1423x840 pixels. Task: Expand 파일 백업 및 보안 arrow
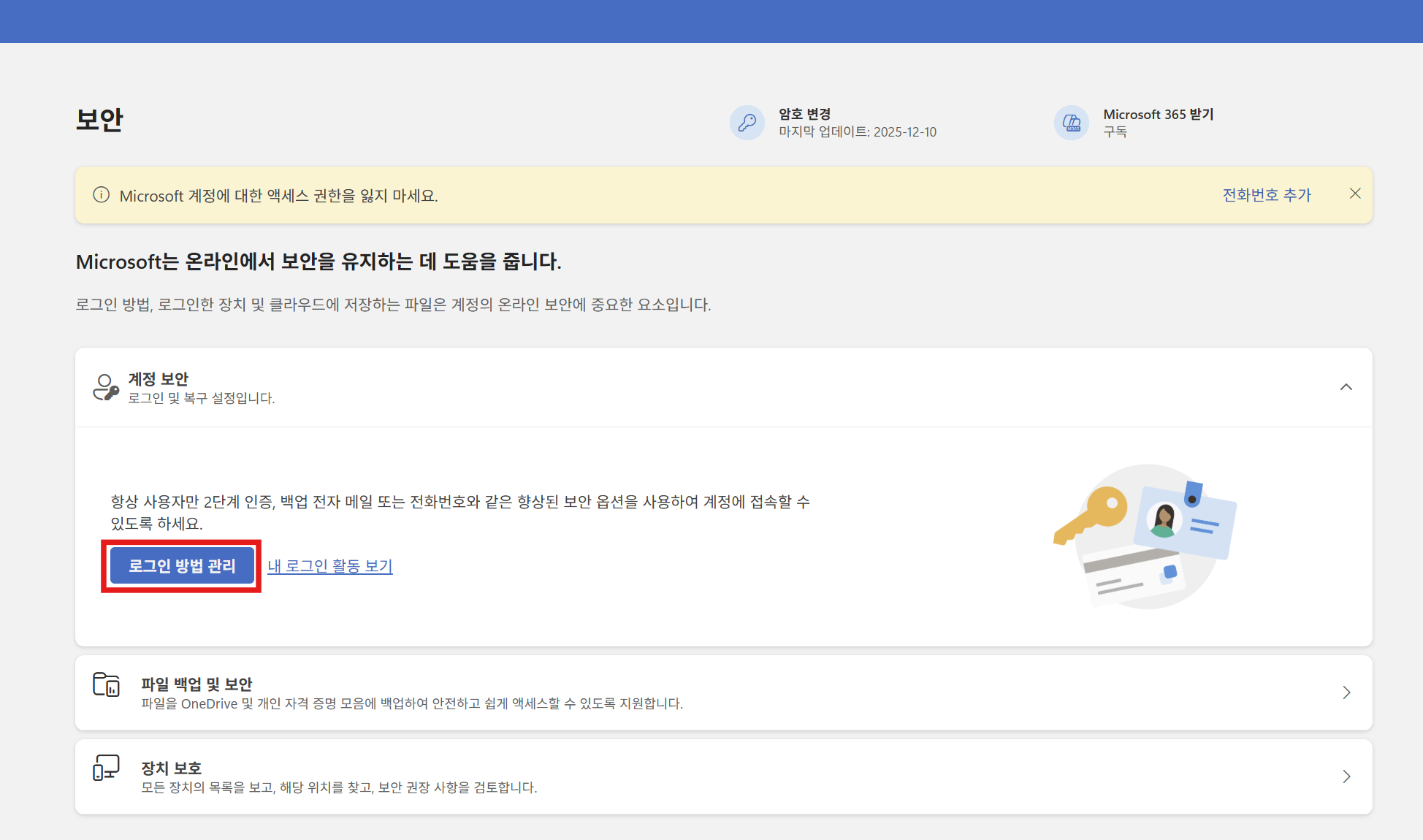pyautogui.click(x=1346, y=692)
